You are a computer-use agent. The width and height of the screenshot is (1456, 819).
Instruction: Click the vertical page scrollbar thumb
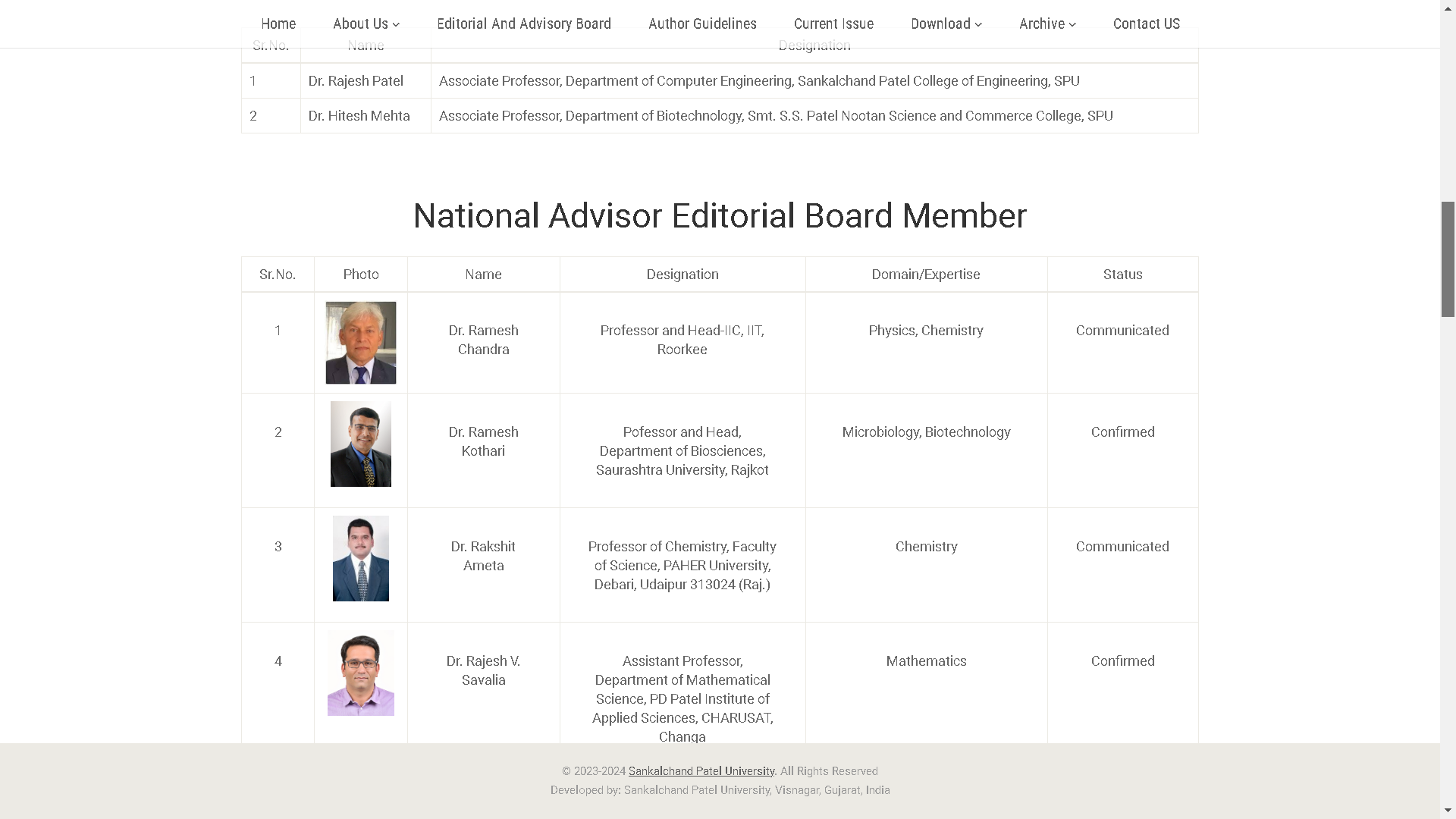pyautogui.click(x=1448, y=259)
